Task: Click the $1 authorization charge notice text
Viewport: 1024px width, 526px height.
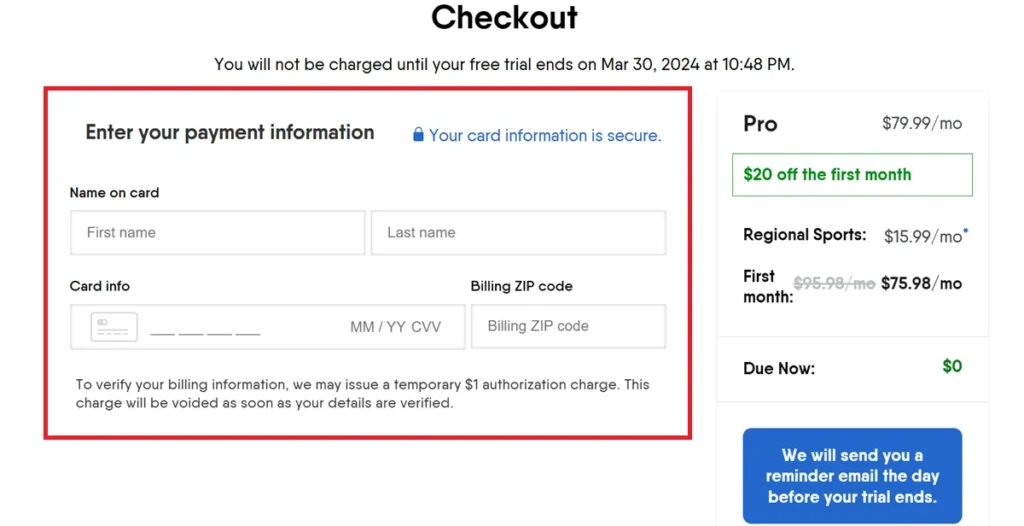Action: click(362, 394)
